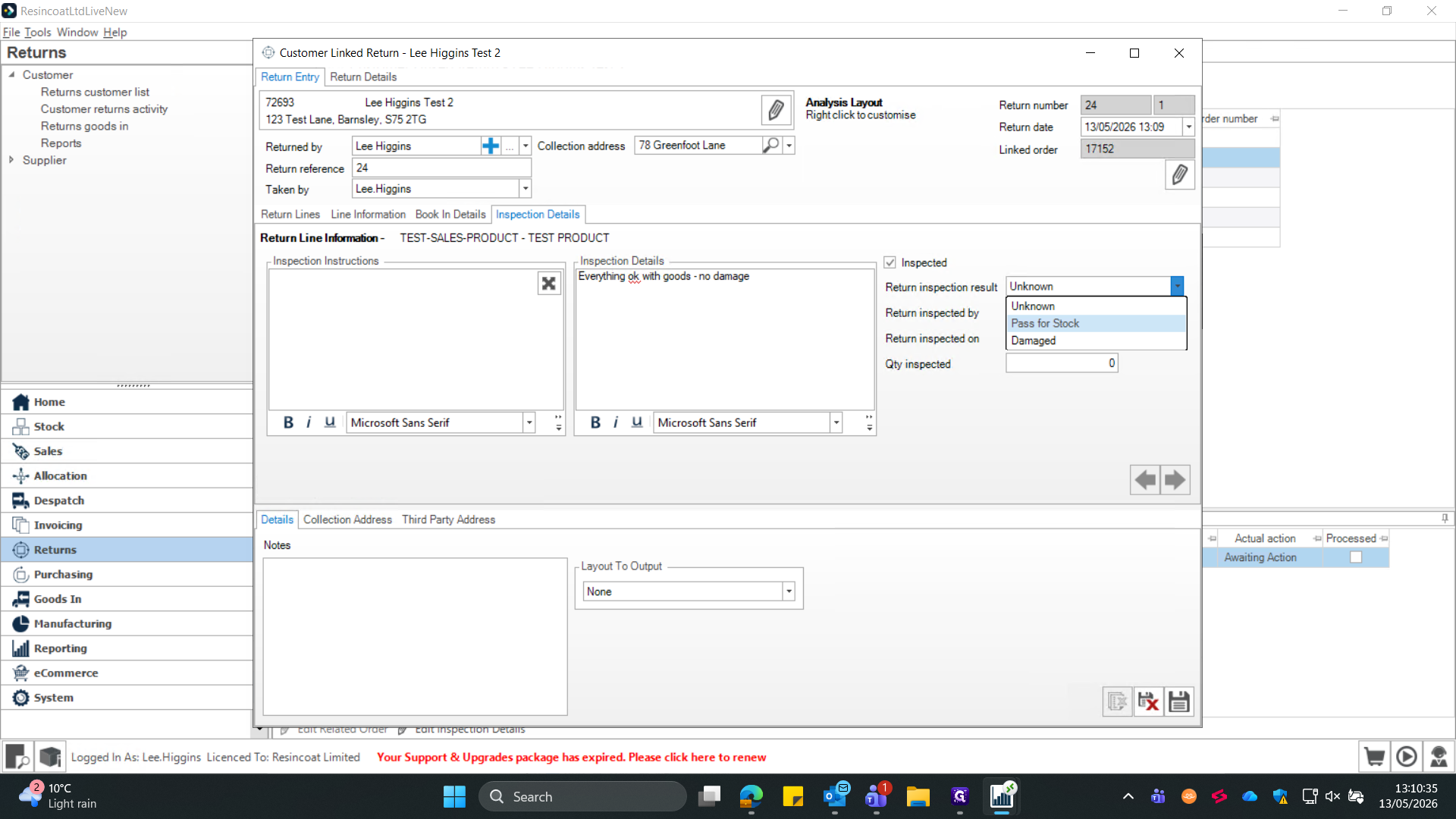Open the shopping cart icon in status bar
The width and height of the screenshot is (1456, 819).
[1374, 757]
